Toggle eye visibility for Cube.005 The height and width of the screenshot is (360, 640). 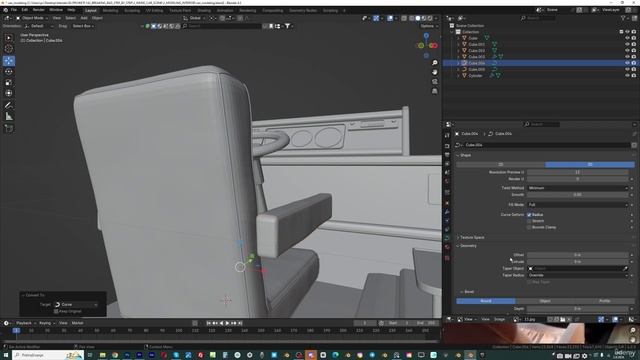627,69
